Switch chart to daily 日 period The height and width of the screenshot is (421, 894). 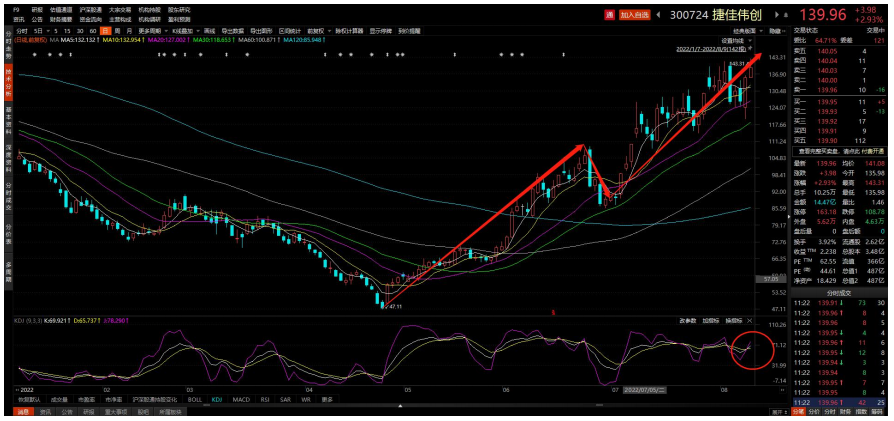(x=104, y=31)
